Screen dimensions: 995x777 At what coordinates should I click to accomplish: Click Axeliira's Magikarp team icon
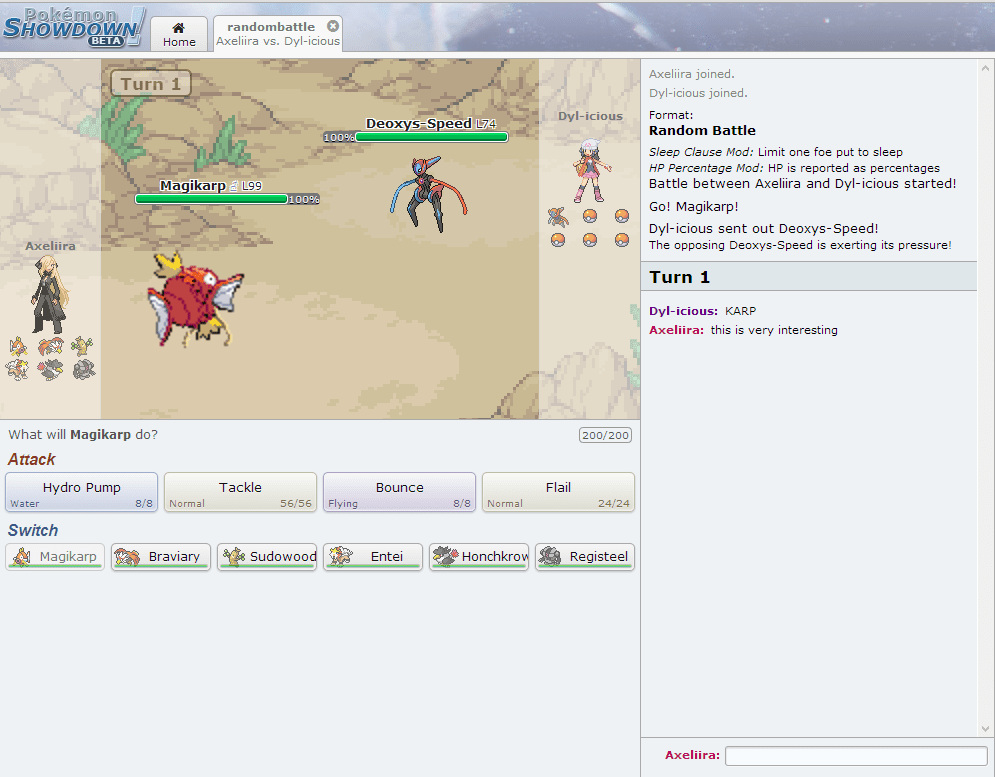[x=18, y=346]
